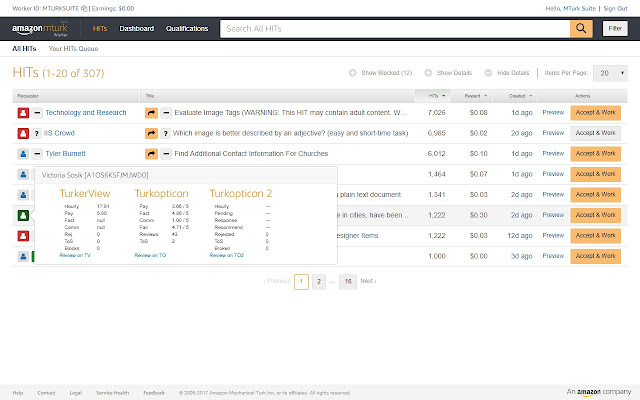Click the minus block icon beside Technology and Research
This screenshot has width=640, height=400.
[37, 114]
